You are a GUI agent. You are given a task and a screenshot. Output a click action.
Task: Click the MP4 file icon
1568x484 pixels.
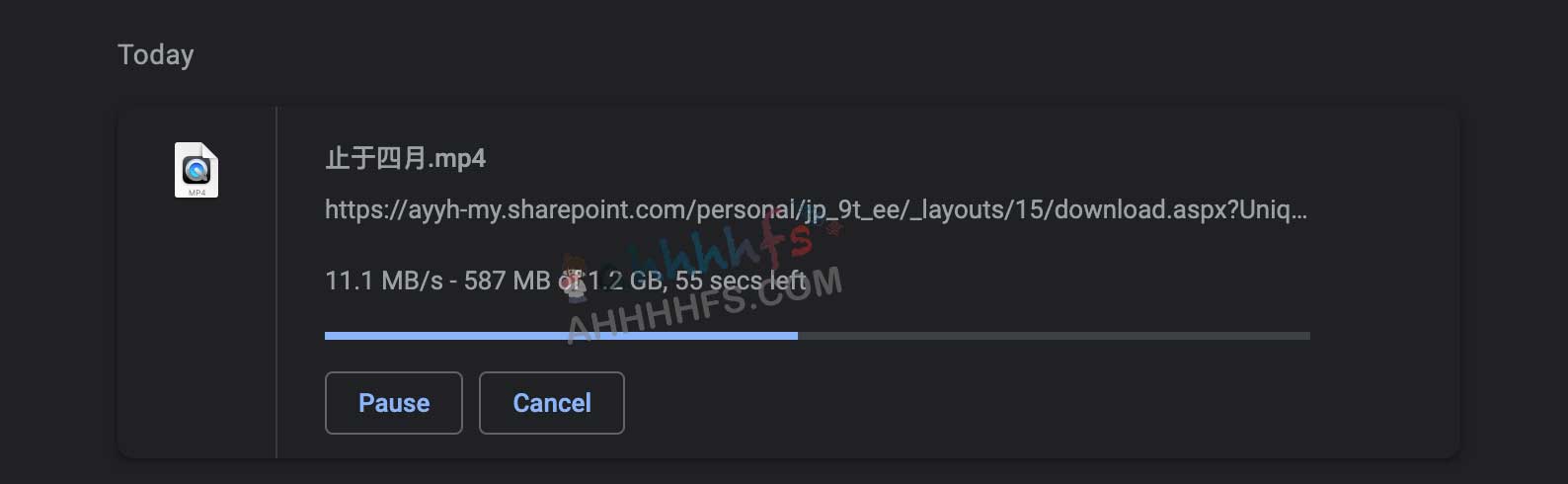click(x=196, y=170)
